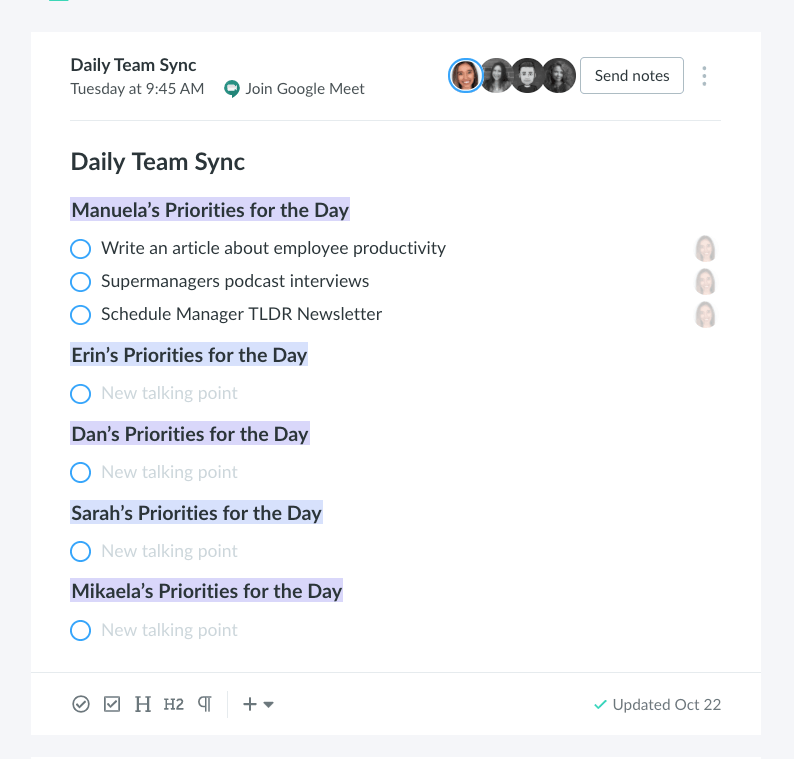Open the three-dot meeting options menu

[704, 76]
